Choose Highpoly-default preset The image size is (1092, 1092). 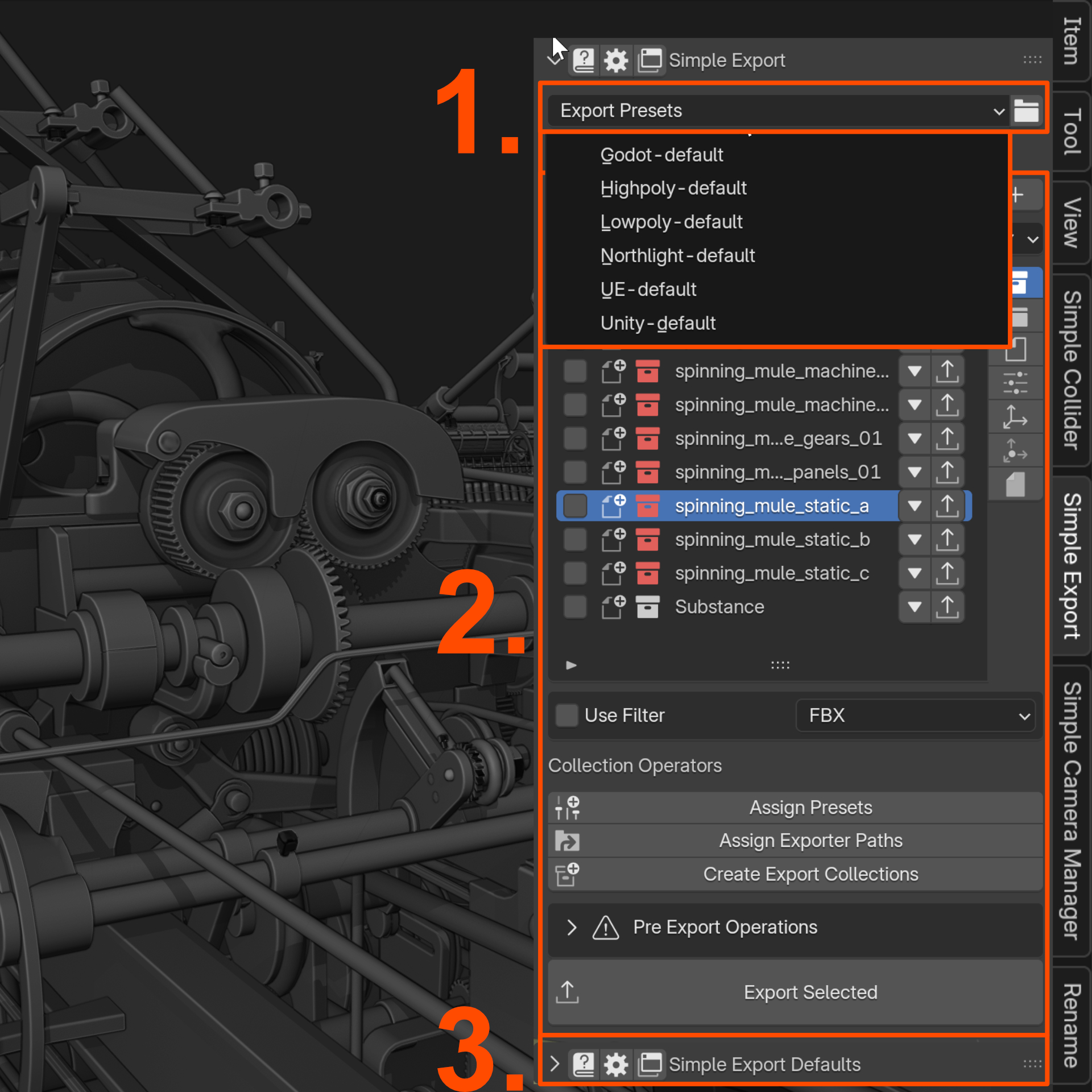tap(776, 189)
